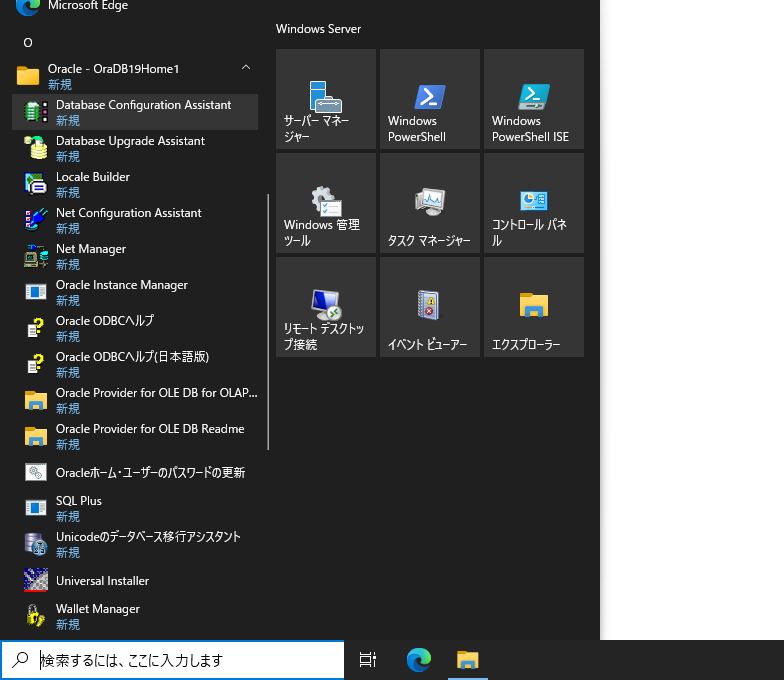Click the "Net Manager" label text

pos(91,249)
